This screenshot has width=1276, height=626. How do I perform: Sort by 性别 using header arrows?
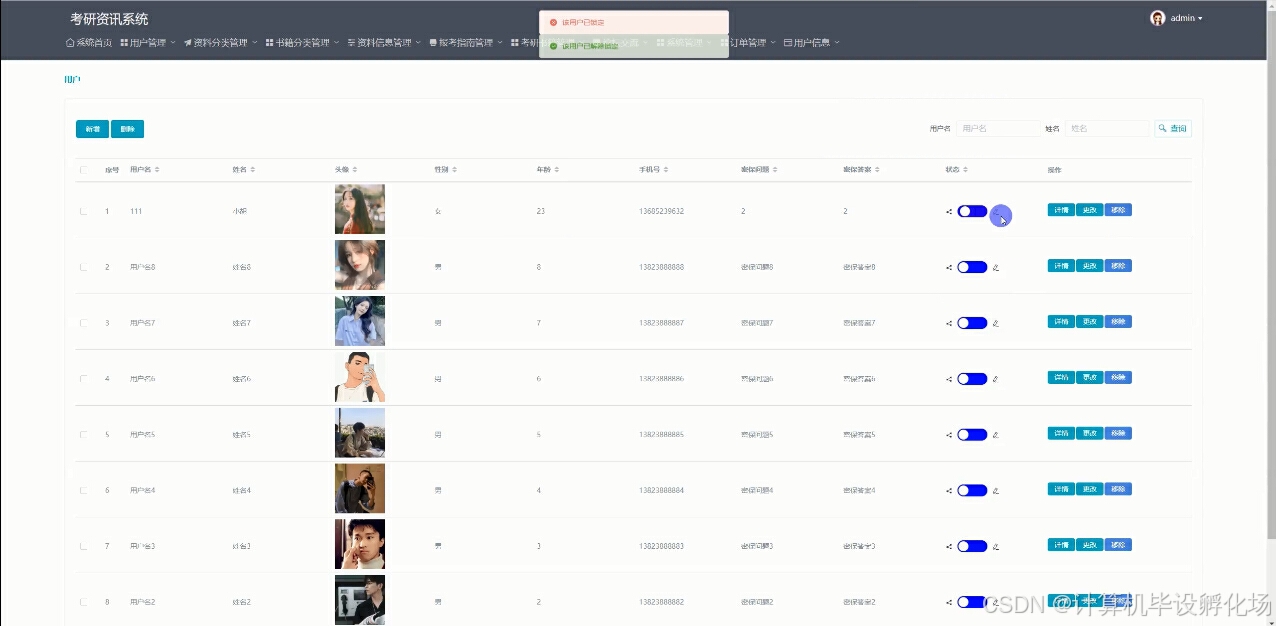455,170
